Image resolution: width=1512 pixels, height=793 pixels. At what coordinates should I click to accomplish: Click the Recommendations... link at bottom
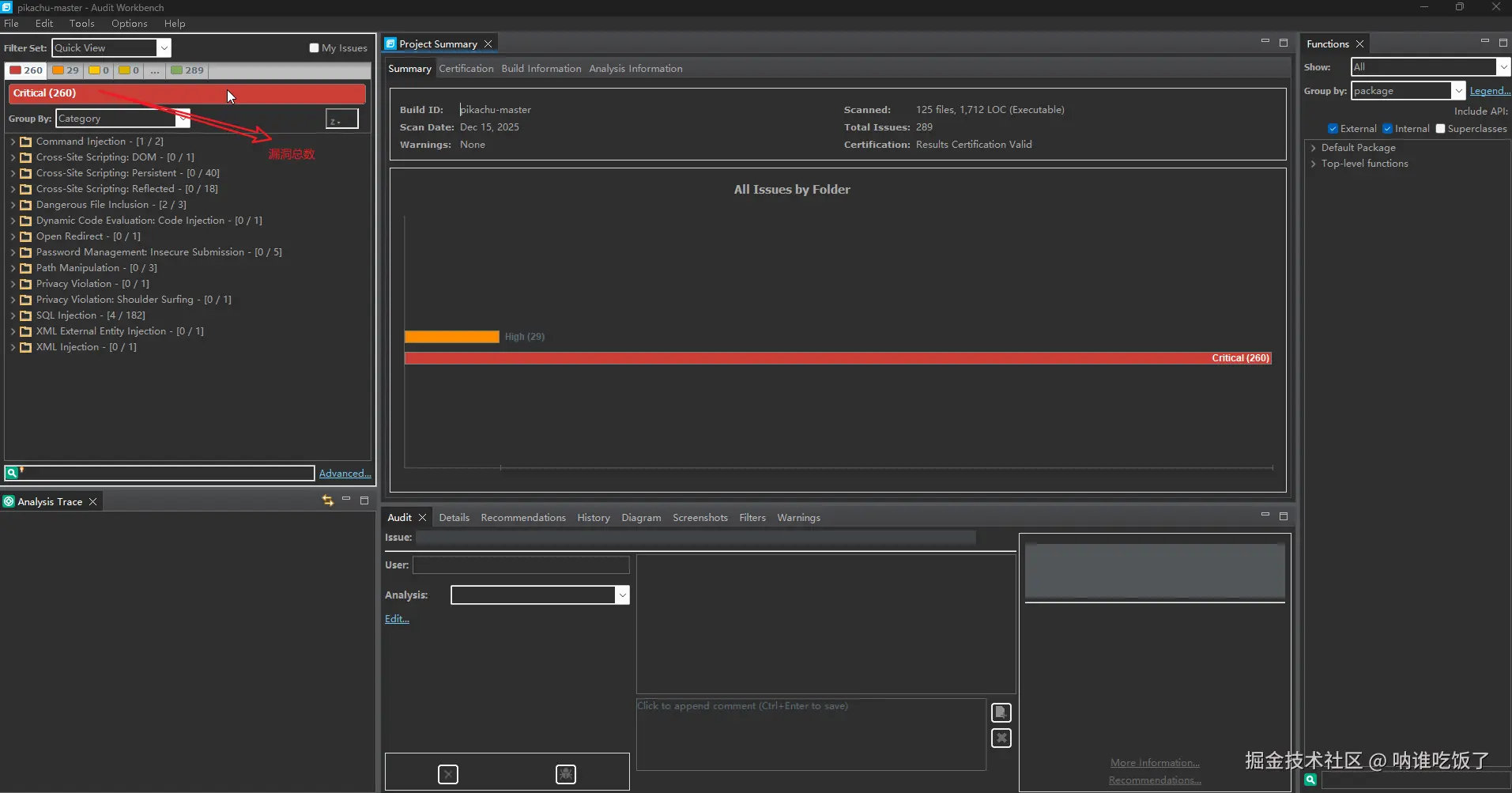pos(1155,780)
